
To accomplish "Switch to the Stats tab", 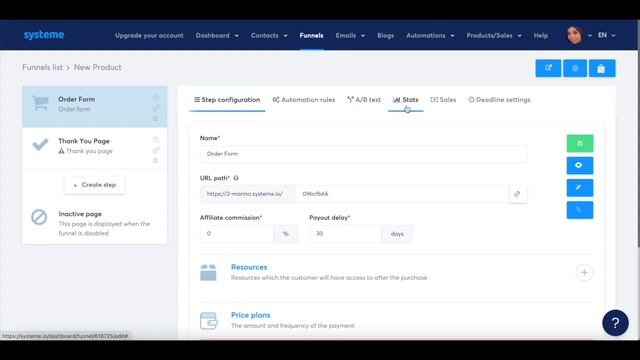I will [x=406, y=100].
